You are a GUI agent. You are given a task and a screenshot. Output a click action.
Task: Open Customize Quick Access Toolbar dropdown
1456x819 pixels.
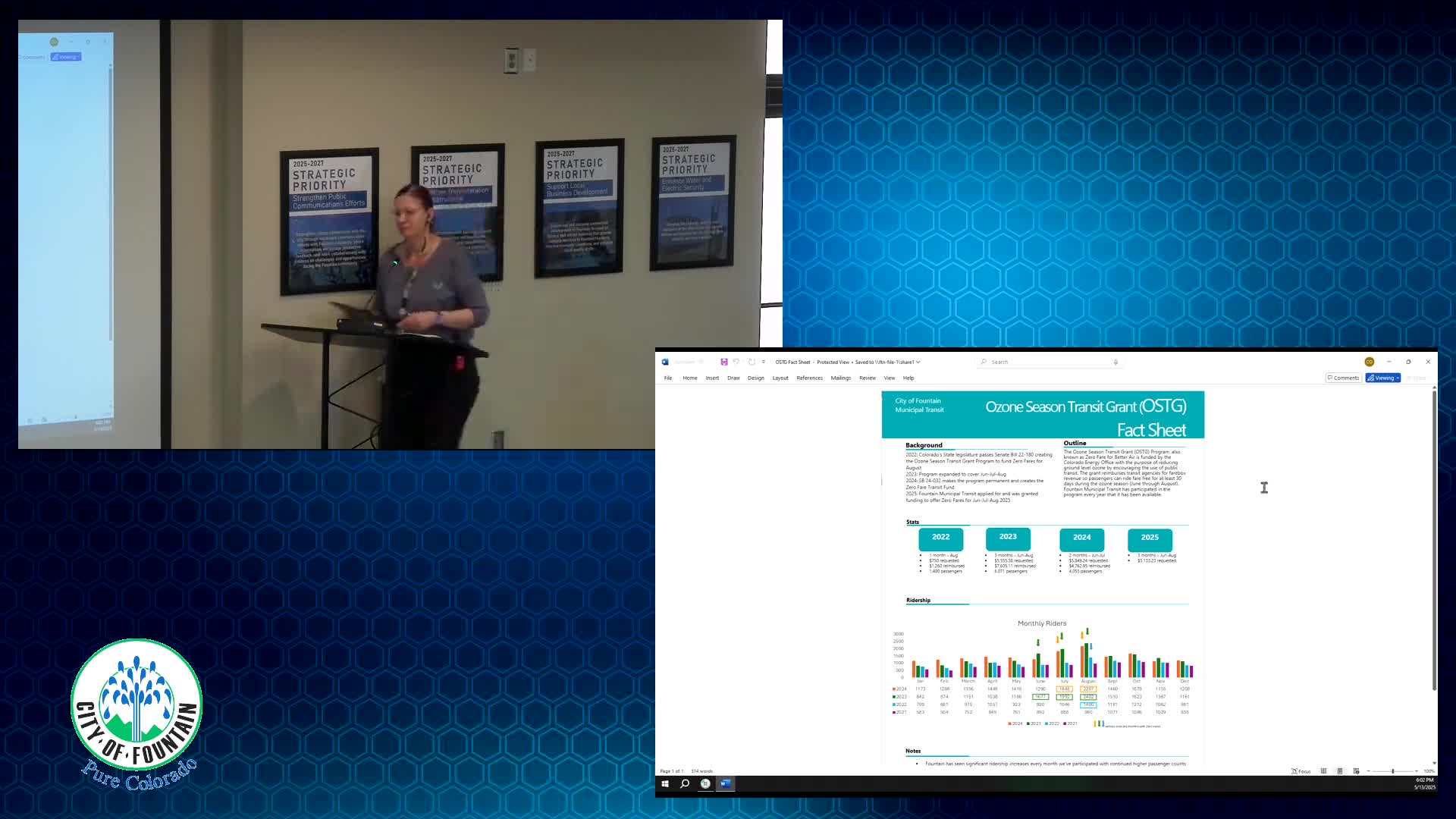point(764,362)
